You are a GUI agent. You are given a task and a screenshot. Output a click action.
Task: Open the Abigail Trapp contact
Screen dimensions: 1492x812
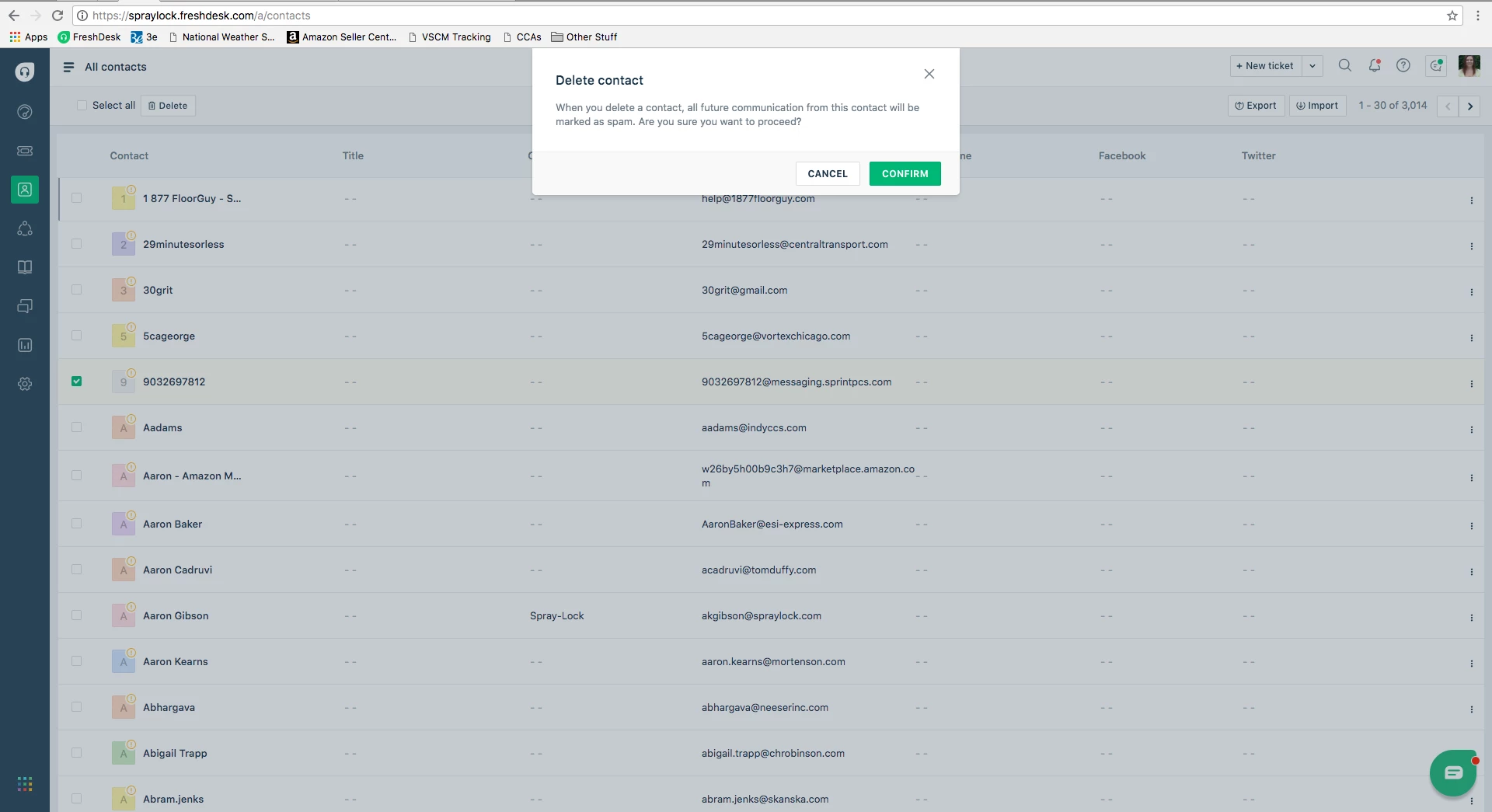point(175,753)
